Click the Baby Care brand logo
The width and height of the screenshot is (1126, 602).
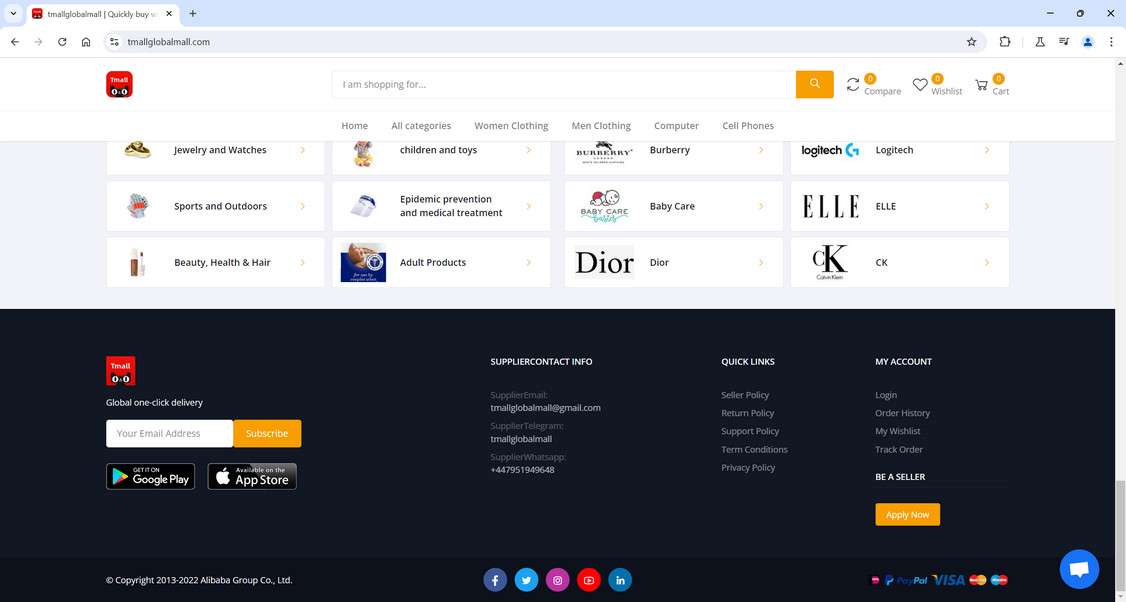[604, 207]
